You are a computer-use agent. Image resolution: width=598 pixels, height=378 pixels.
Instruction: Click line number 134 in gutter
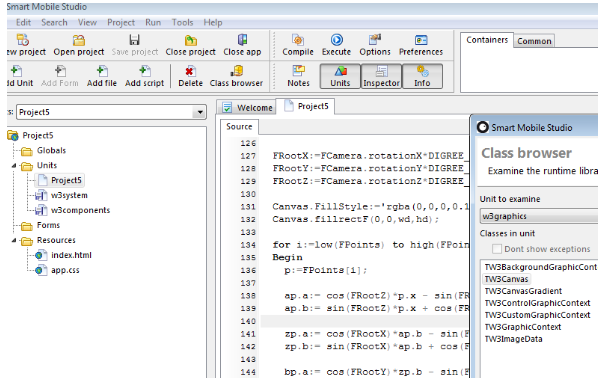(x=248, y=245)
